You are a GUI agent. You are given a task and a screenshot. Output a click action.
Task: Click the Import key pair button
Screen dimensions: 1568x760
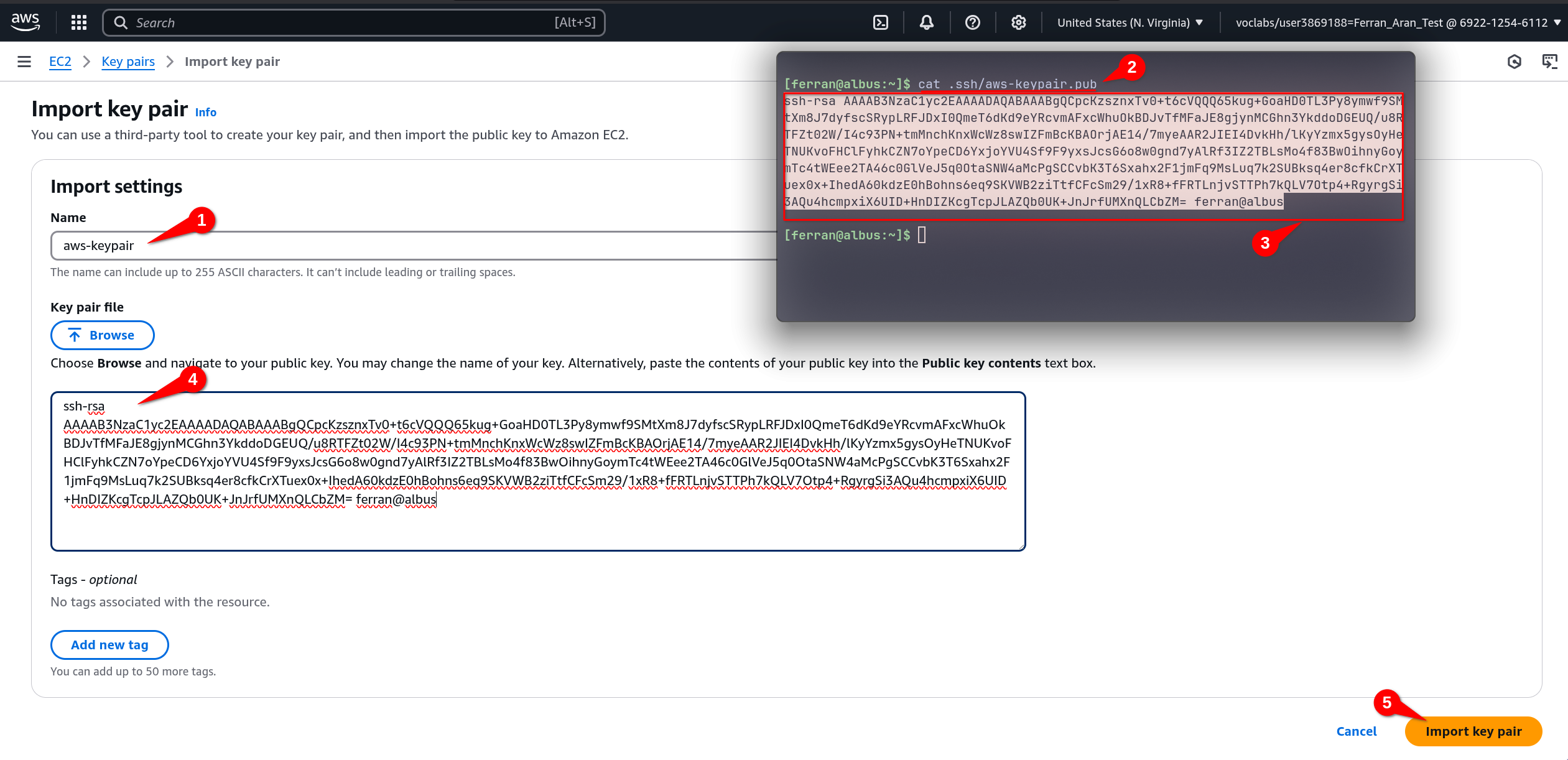click(1473, 731)
